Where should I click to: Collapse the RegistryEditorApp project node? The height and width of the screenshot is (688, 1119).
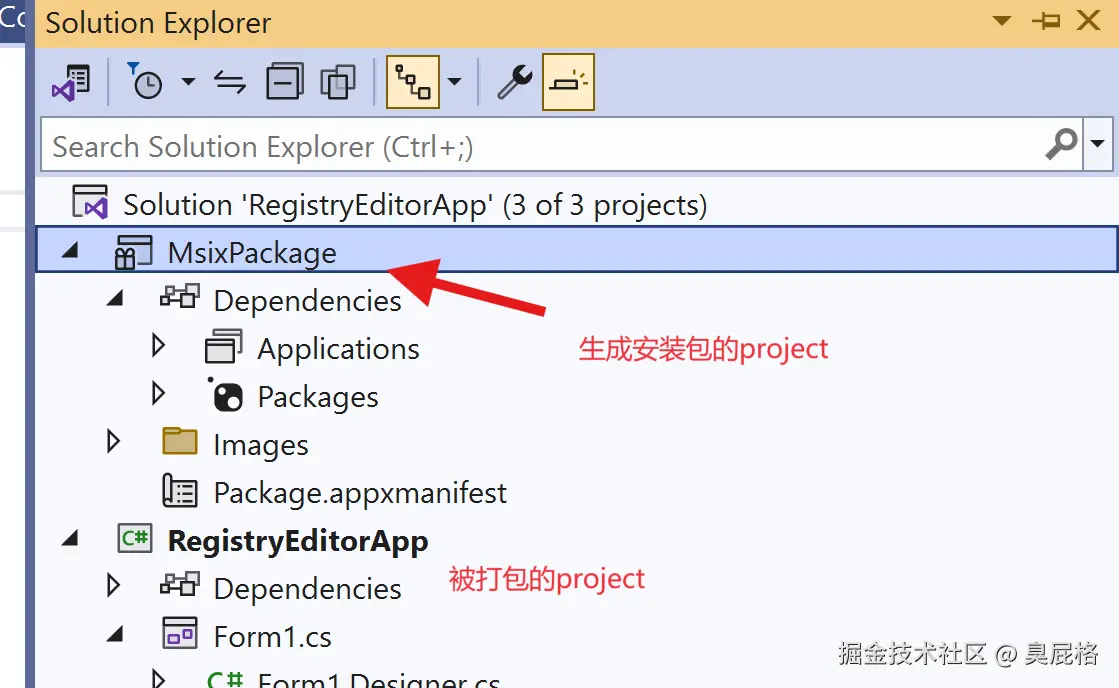pyautogui.click(x=70, y=538)
